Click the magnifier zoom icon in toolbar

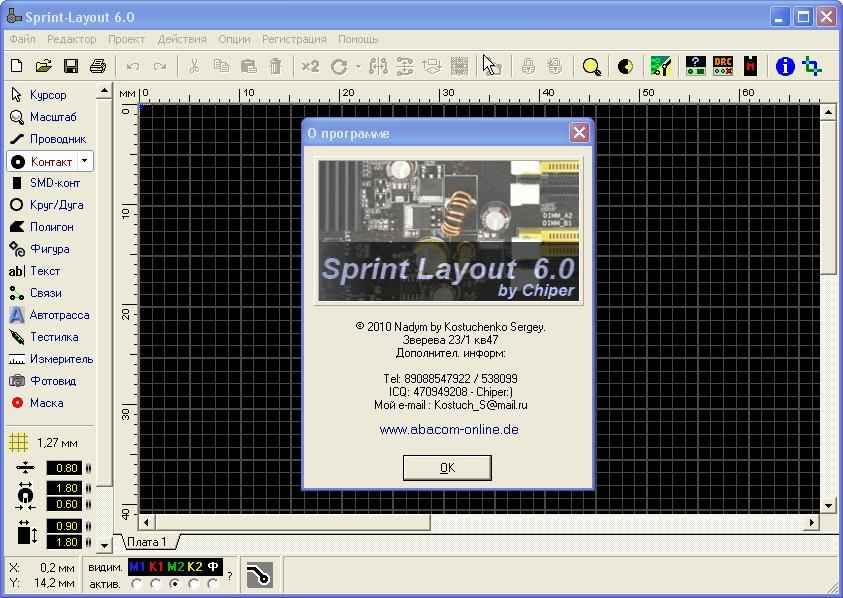pyautogui.click(x=592, y=66)
